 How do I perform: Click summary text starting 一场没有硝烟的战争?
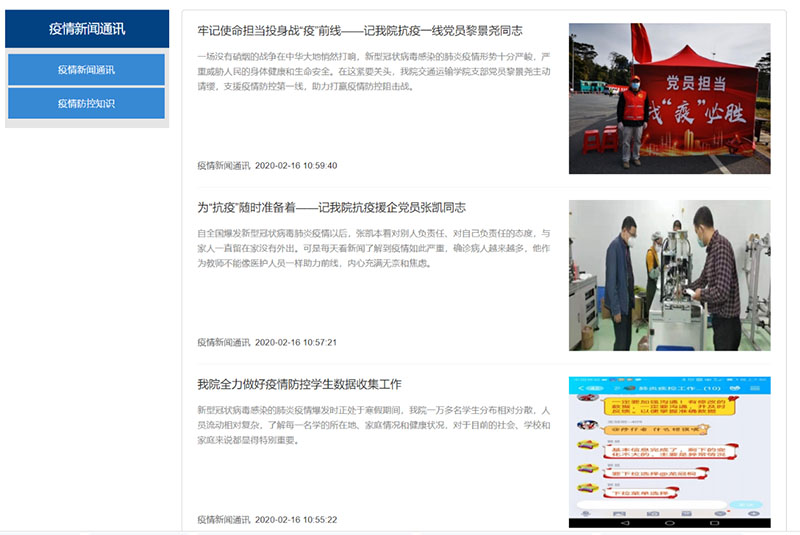coord(374,71)
